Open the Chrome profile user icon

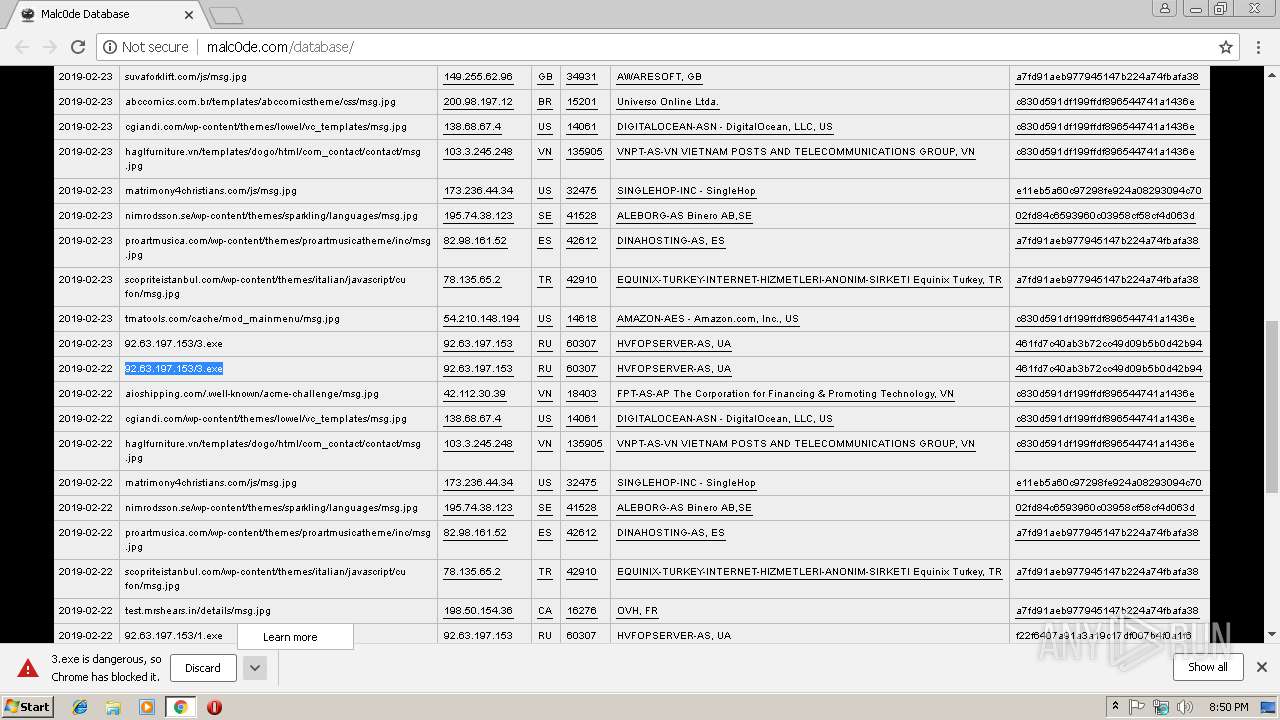click(1165, 9)
